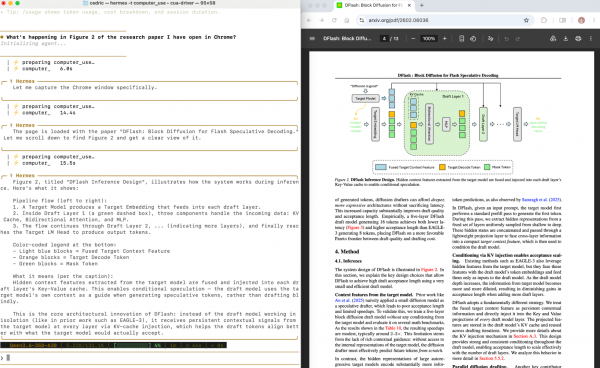This screenshot has height=368, width=600.
Task: Open a new Chrome tab
Action: coord(422,5)
